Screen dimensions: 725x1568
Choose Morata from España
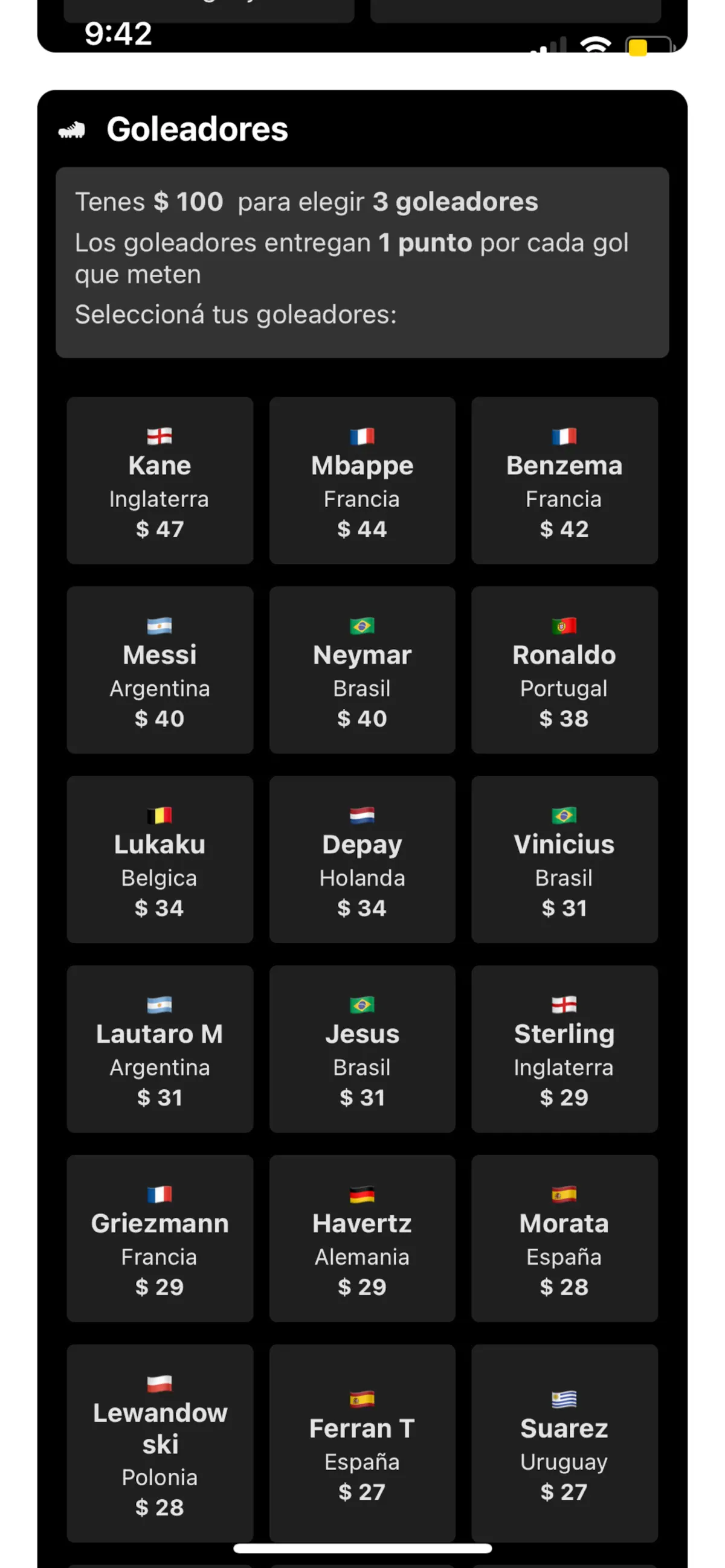coord(564,1238)
